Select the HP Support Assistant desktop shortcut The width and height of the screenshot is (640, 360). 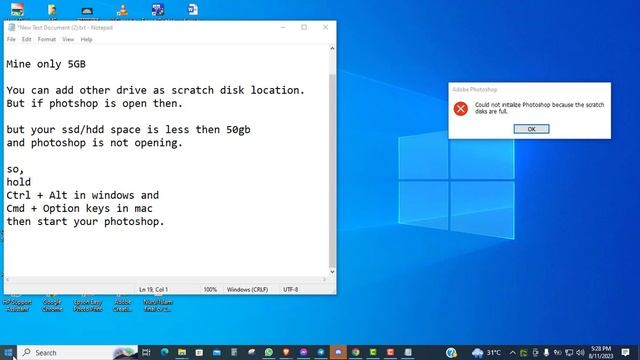pos(17,303)
